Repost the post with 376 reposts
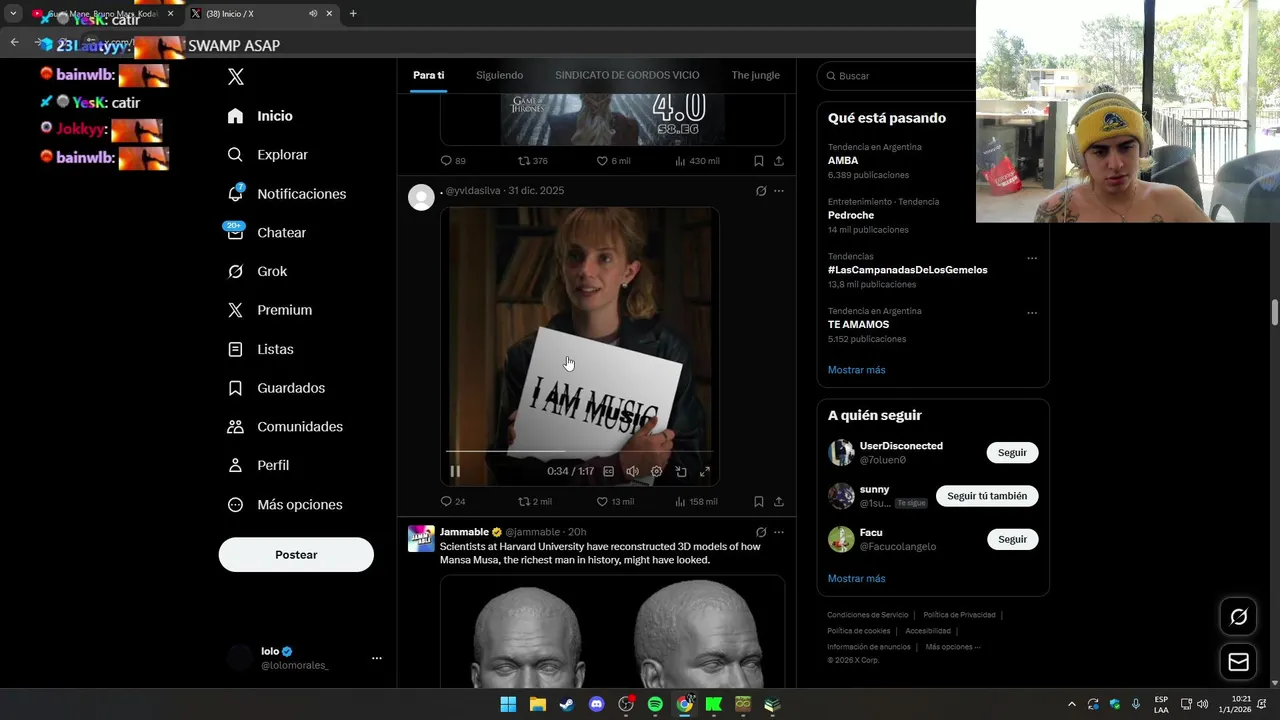 coord(532,160)
